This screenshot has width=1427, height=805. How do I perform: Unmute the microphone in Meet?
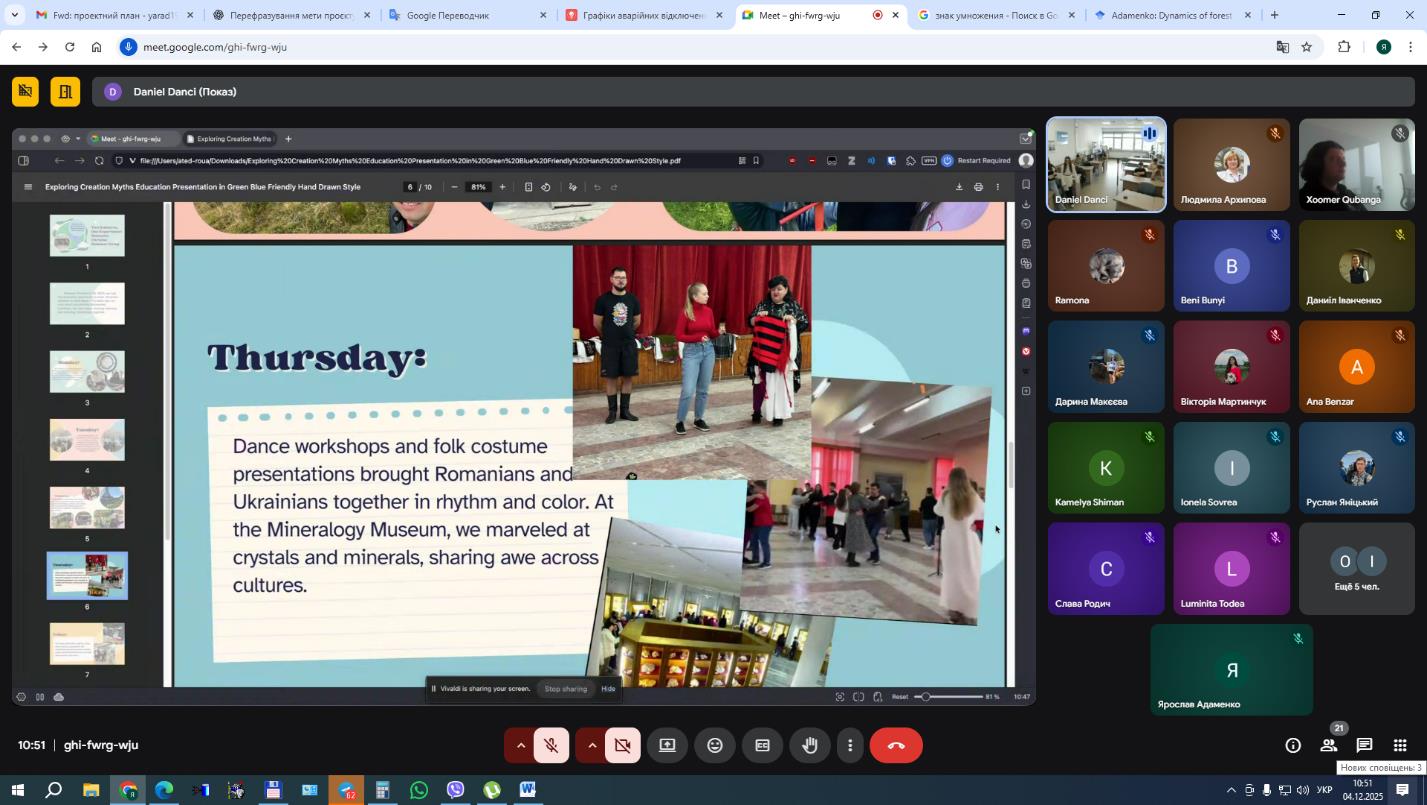(x=551, y=746)
